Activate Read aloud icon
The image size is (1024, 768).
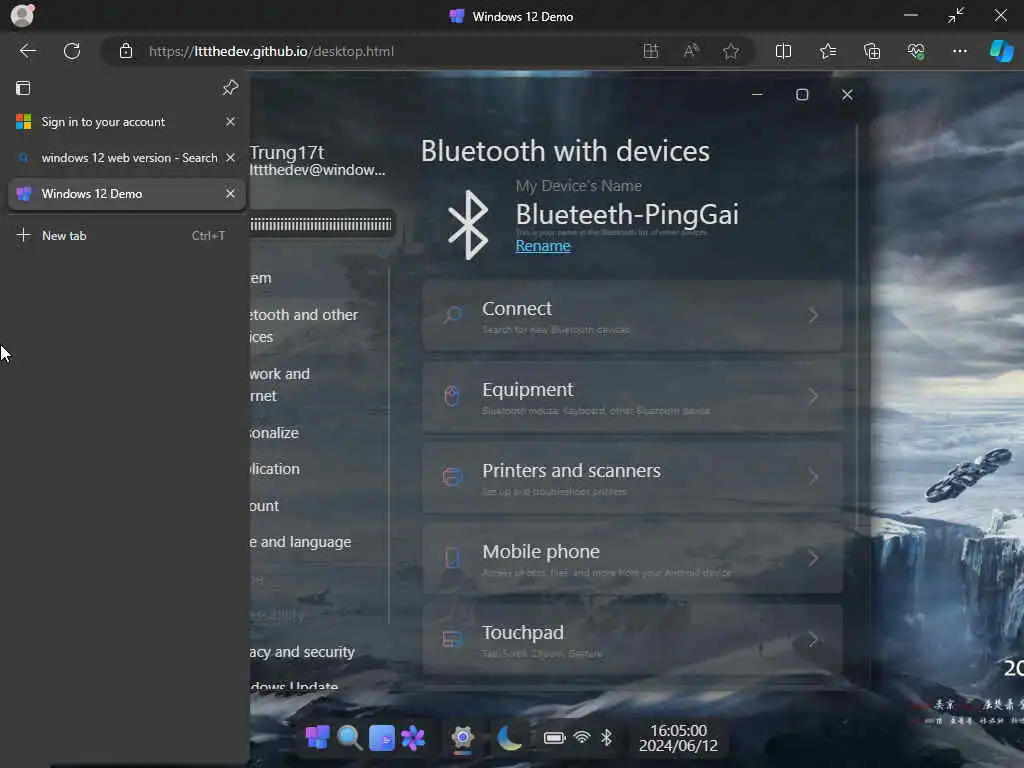[691, 51]
